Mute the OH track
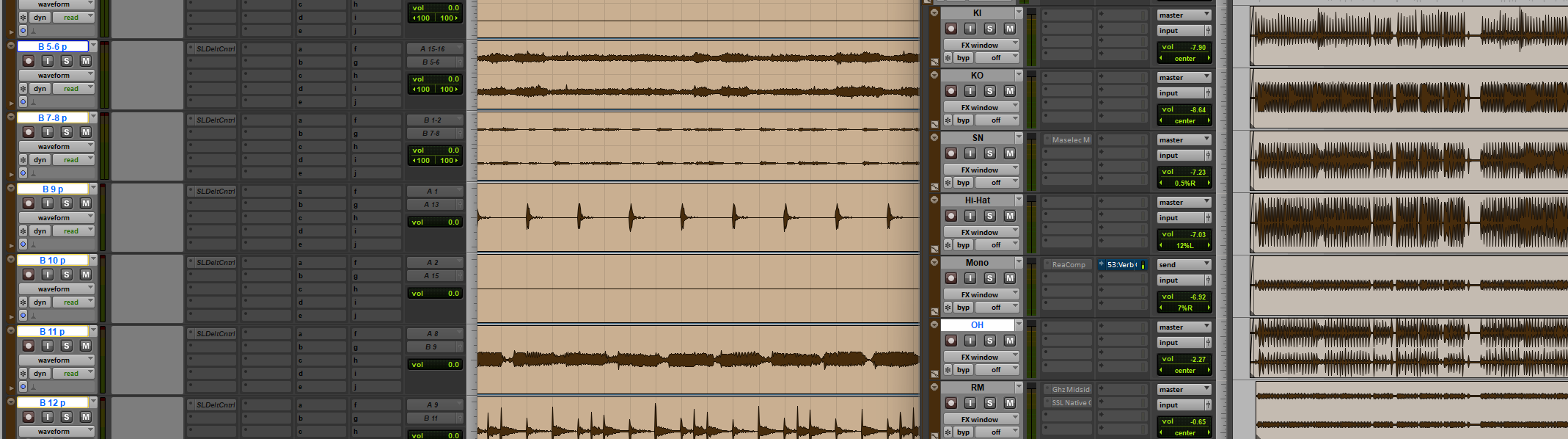The image size is (1568, 439). [1010, 341]
